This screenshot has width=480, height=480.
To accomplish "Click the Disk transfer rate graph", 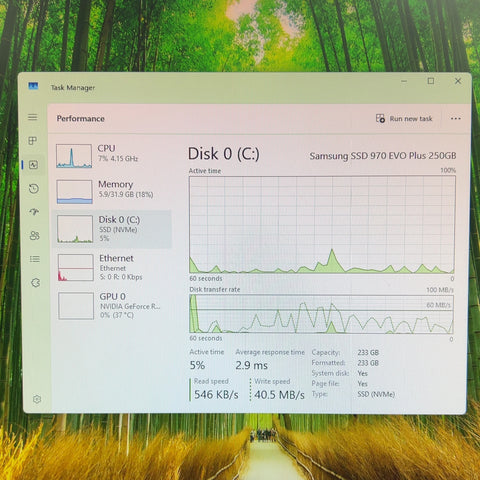I will coord(322,314).
